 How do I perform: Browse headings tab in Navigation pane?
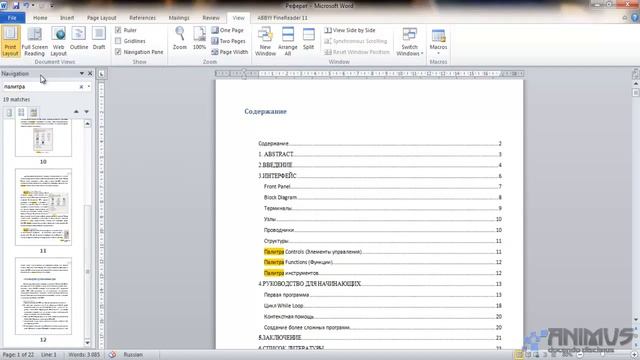(x=9, y=112)
